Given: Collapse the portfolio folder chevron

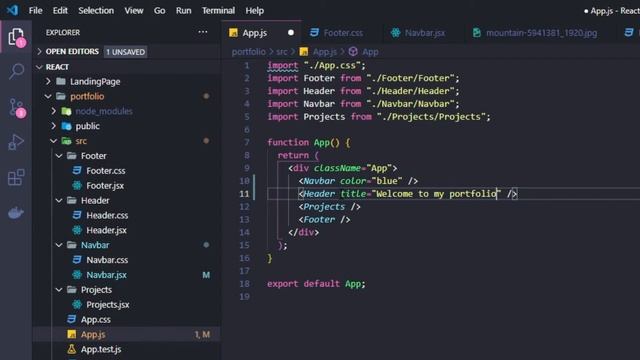Looking at the screenshot, I should click(x=48, y=96).
